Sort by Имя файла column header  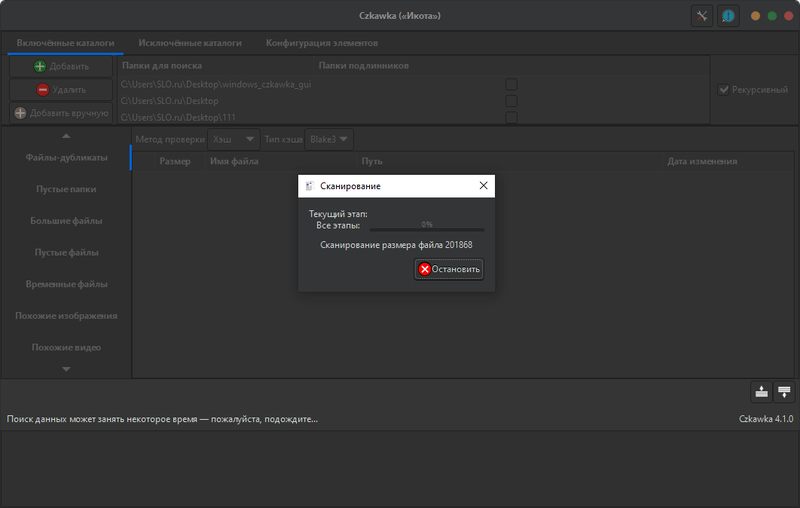(234, 161)
